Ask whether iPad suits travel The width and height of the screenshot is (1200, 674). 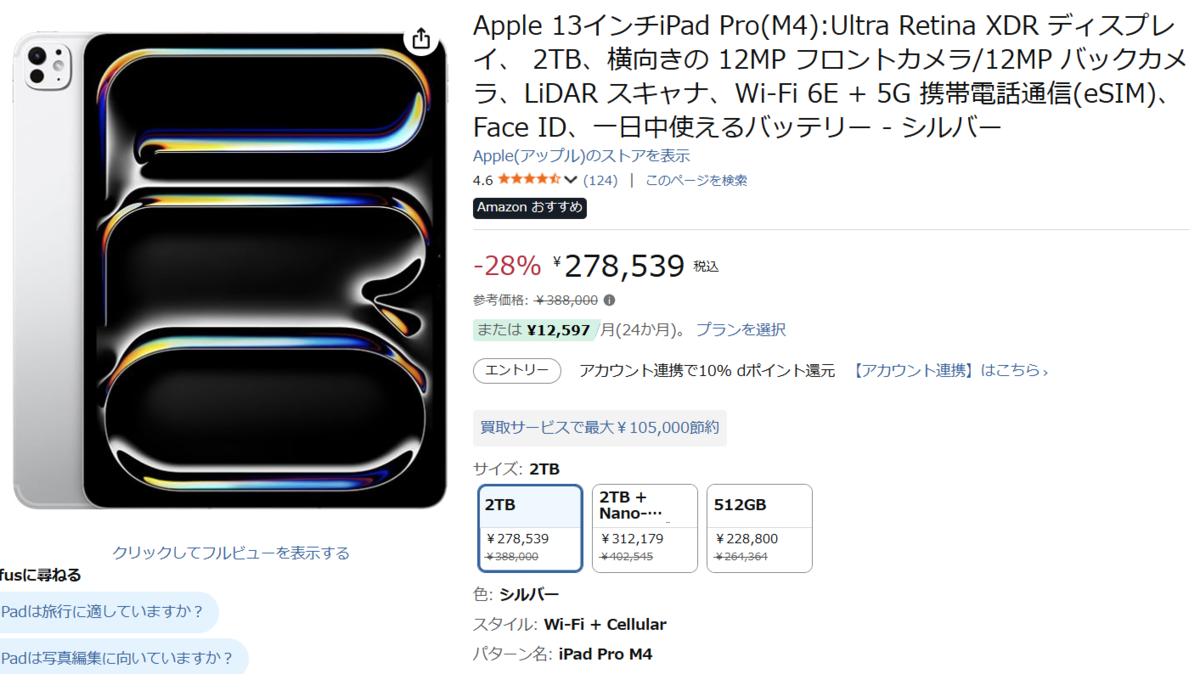(x=104, y=612)
